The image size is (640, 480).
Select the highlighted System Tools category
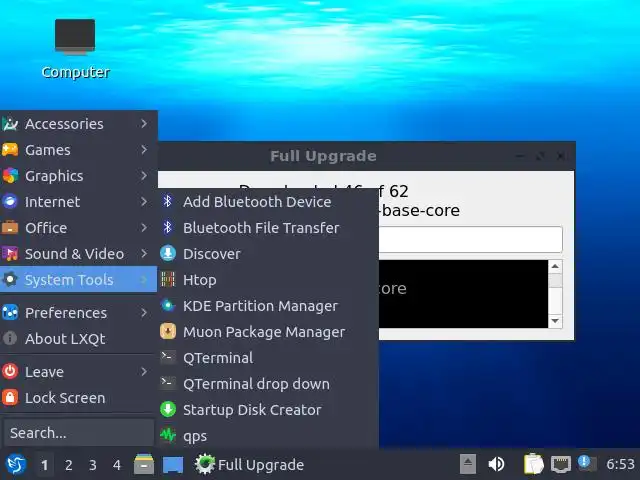click(x=78, y=280)
